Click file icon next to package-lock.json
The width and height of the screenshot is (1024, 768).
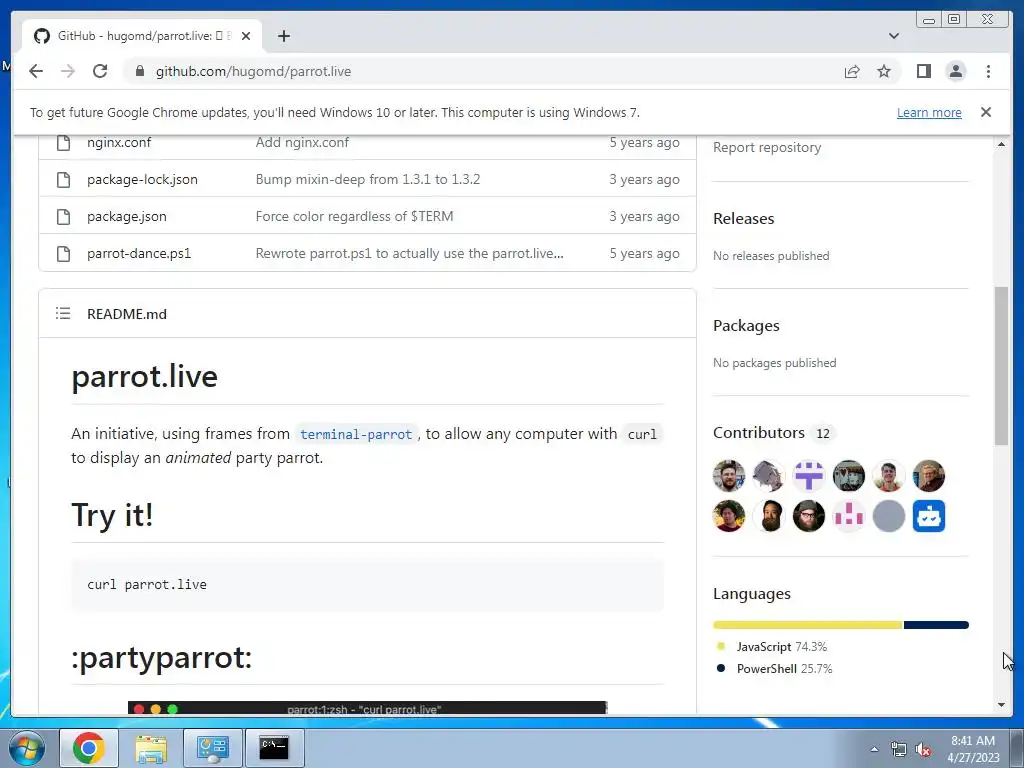[63, 180]
